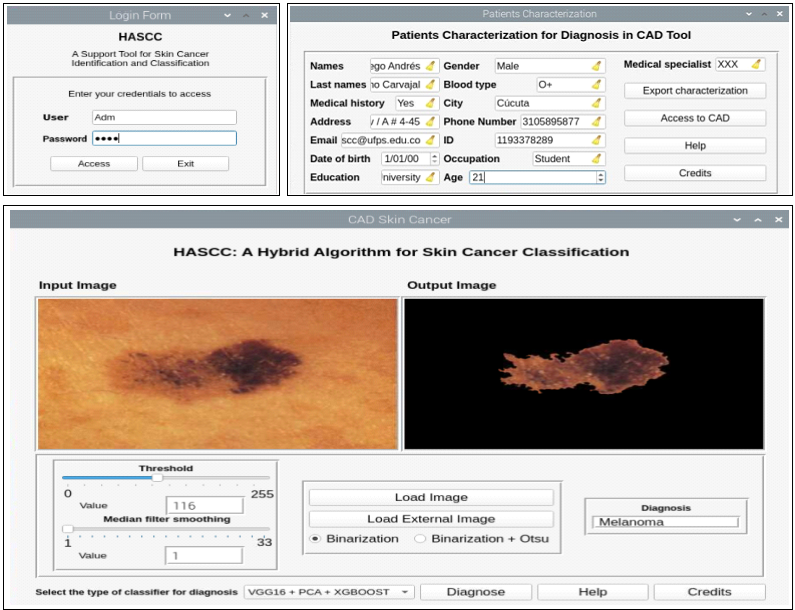This screenshot has width=795, height=610.
Task: Click broom icon in Blood type field
Action: click(x=597, y=85)
